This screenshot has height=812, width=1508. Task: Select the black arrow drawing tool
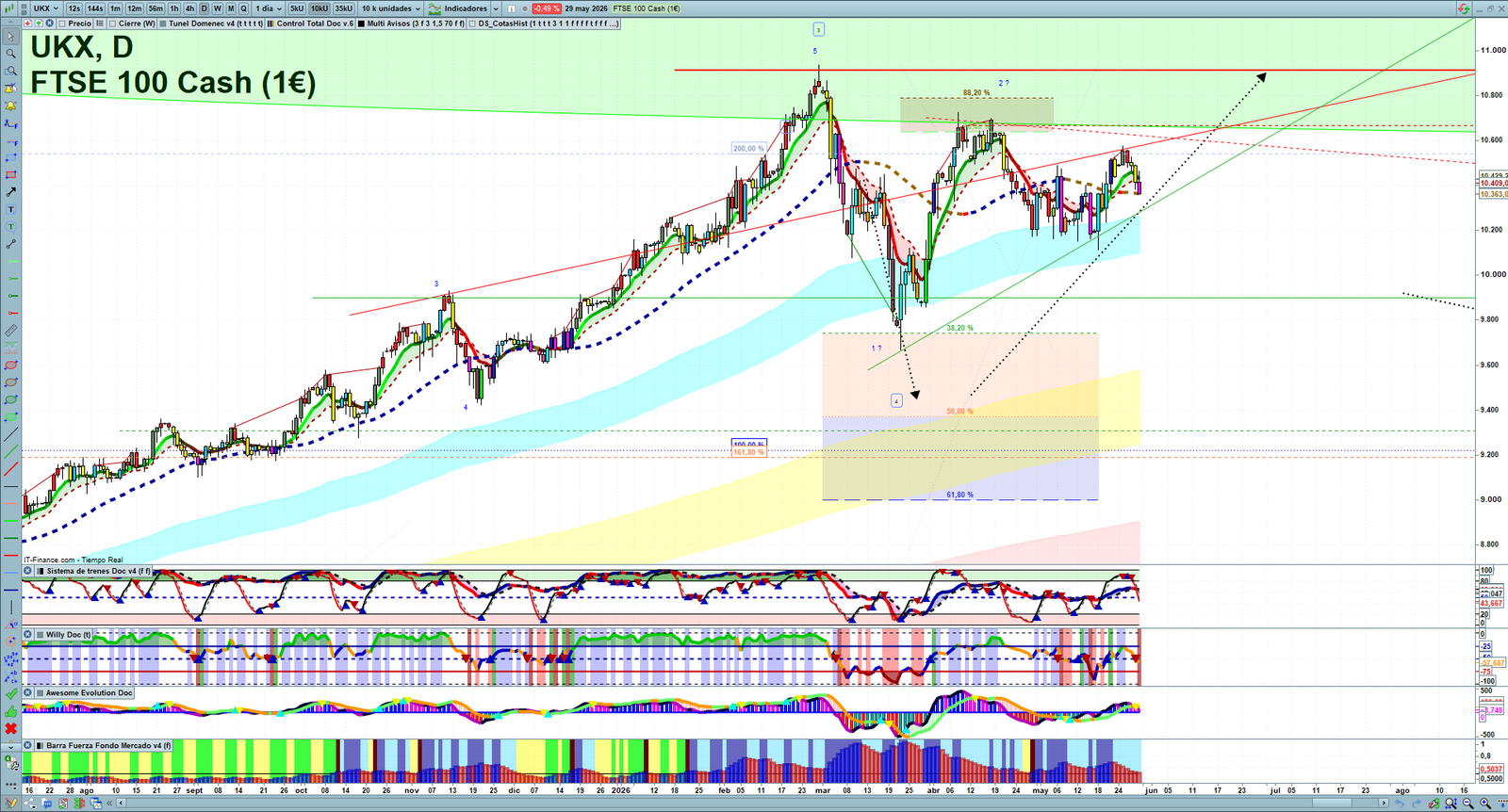(10, 192)
